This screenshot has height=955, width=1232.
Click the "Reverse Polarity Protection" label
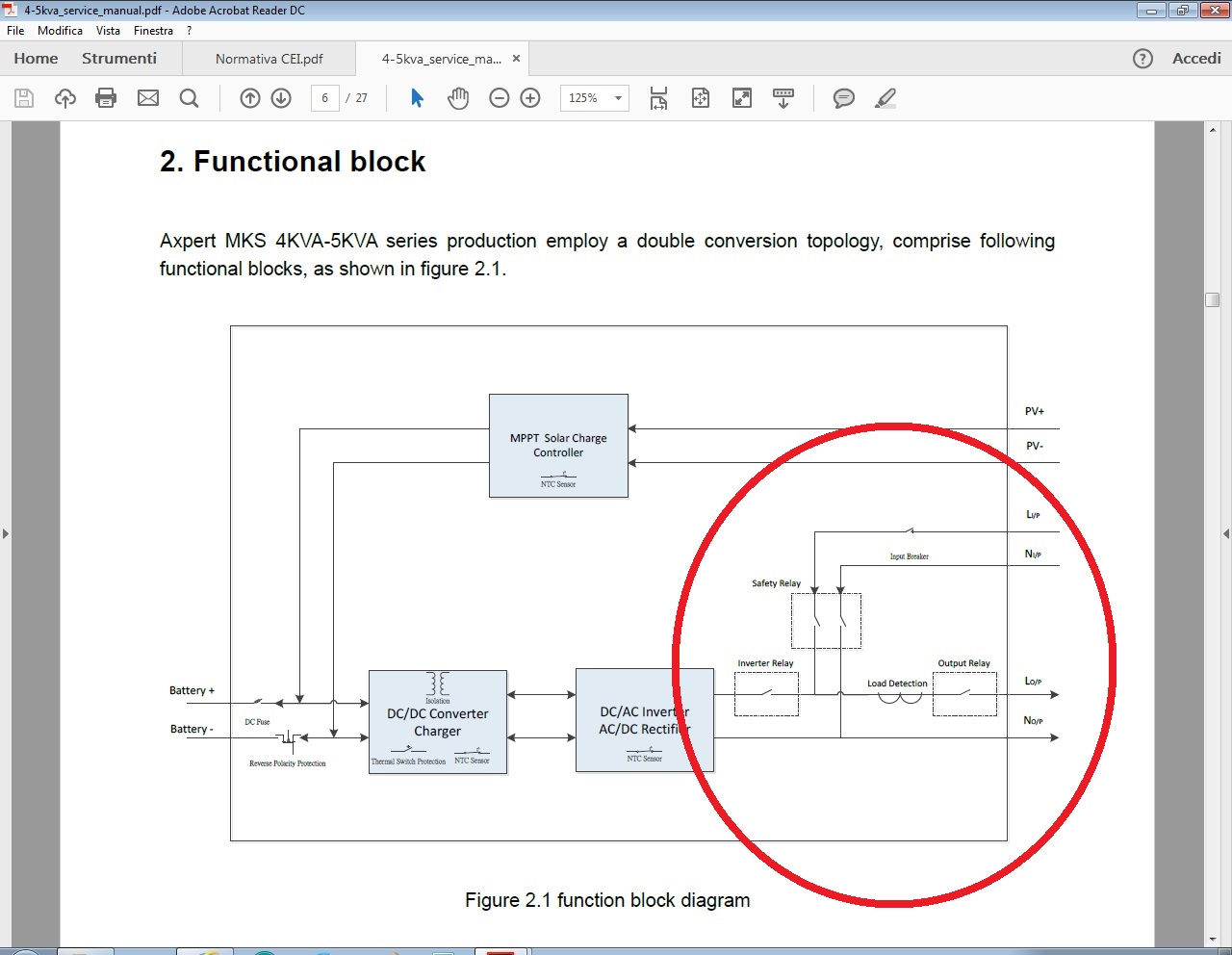(x=288, y=763)
